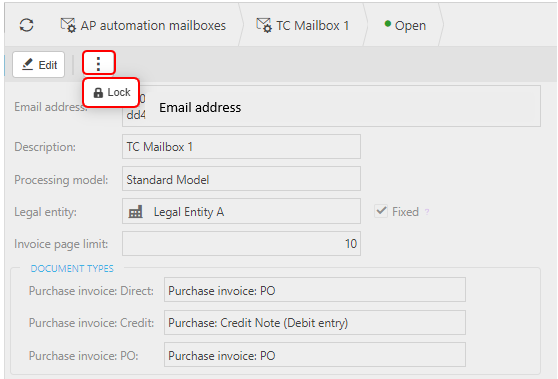Click the refresh icon
The width and height of the screenshot is (558, 379).
click(x=26, y=25)
